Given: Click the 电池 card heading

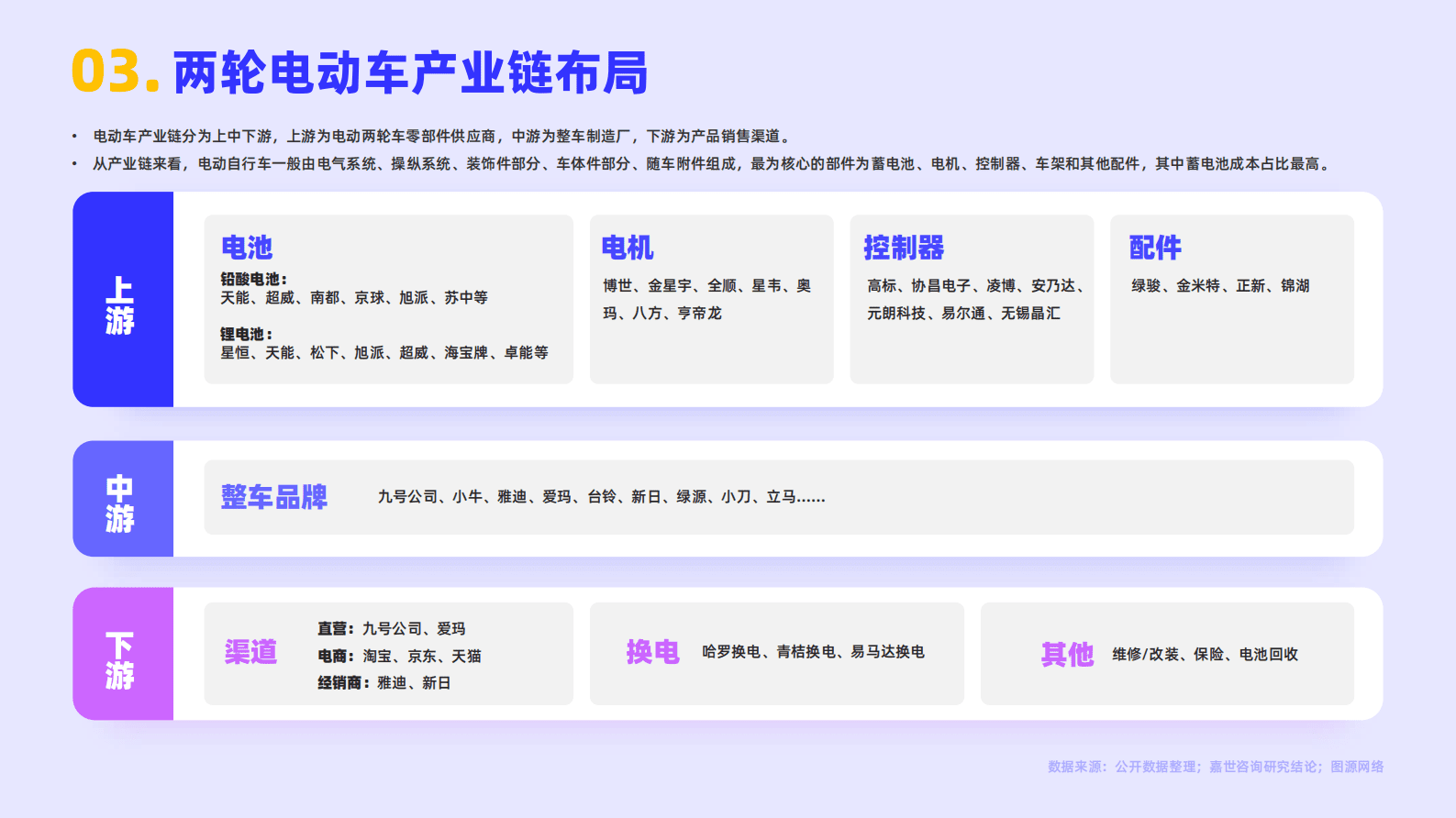Looking at the screenshot, I should [x=247, y=248].
